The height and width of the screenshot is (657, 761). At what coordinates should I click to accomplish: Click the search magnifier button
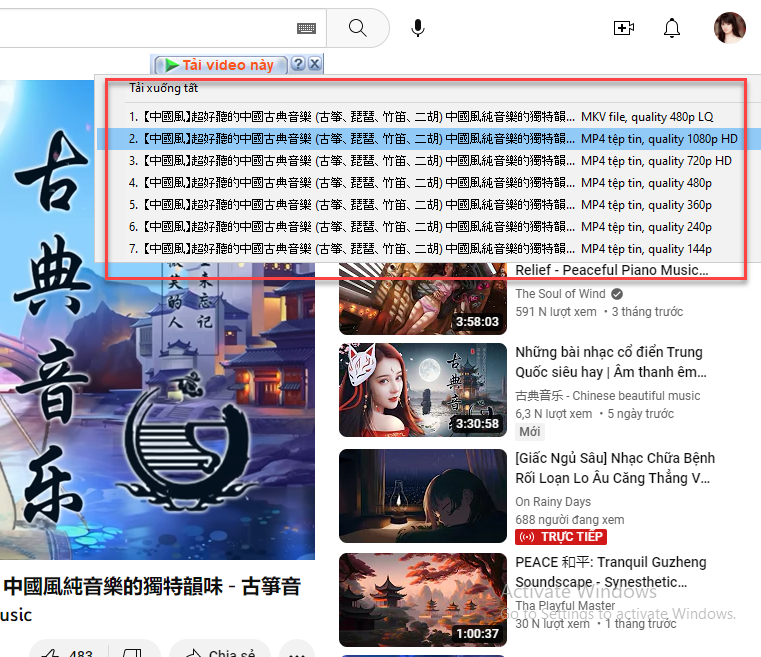click(357, 28)
